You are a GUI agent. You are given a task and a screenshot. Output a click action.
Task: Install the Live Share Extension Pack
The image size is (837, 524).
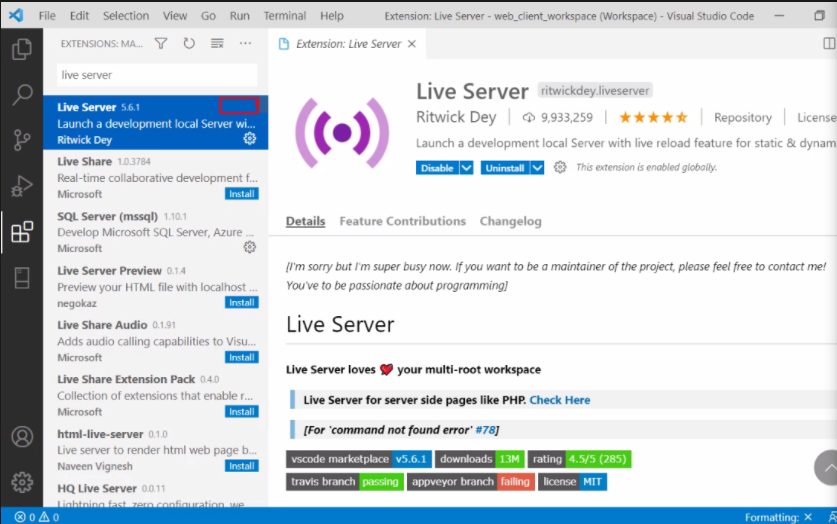click(242, 411)
